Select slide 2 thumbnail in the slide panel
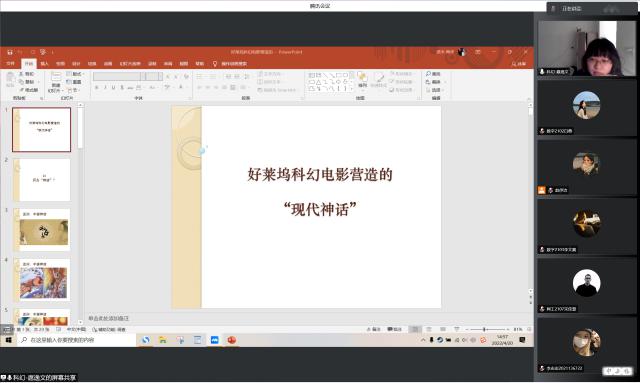The width and height of the screenshot is (640, 383). [42, 180]
